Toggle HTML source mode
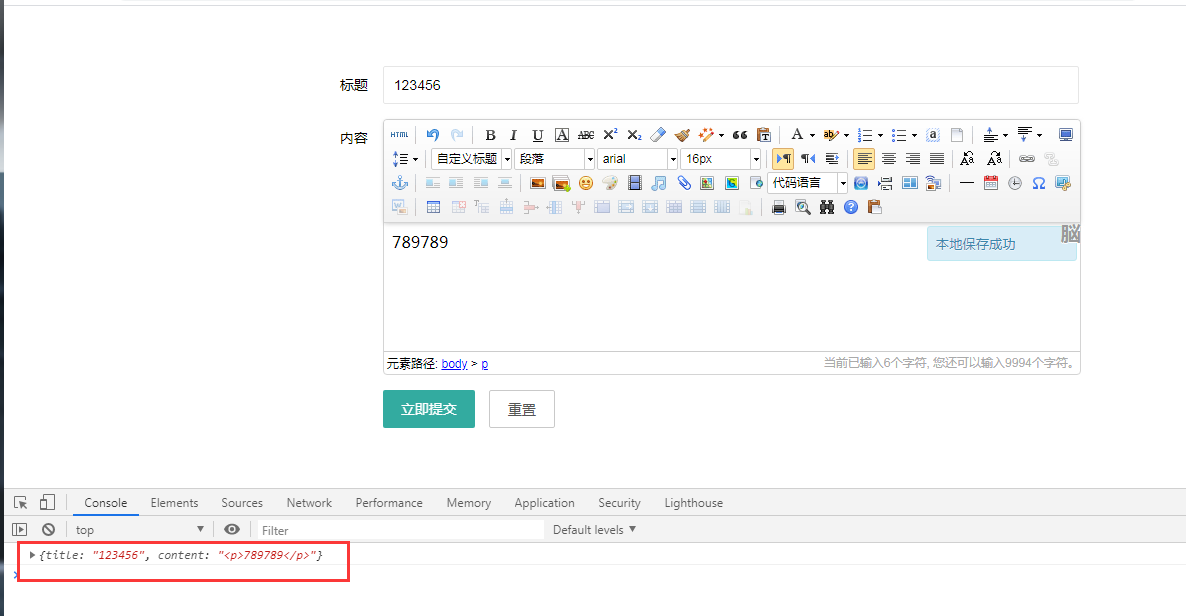1186x616 pixels. [399, 135]
